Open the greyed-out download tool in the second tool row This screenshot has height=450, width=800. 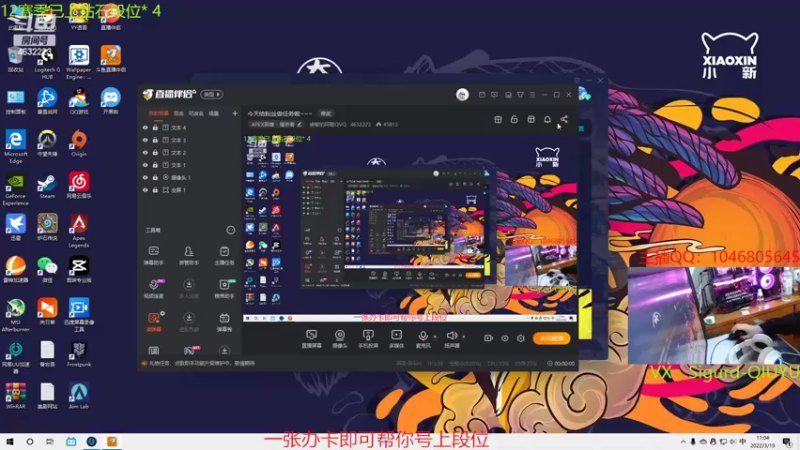(189, 289)
